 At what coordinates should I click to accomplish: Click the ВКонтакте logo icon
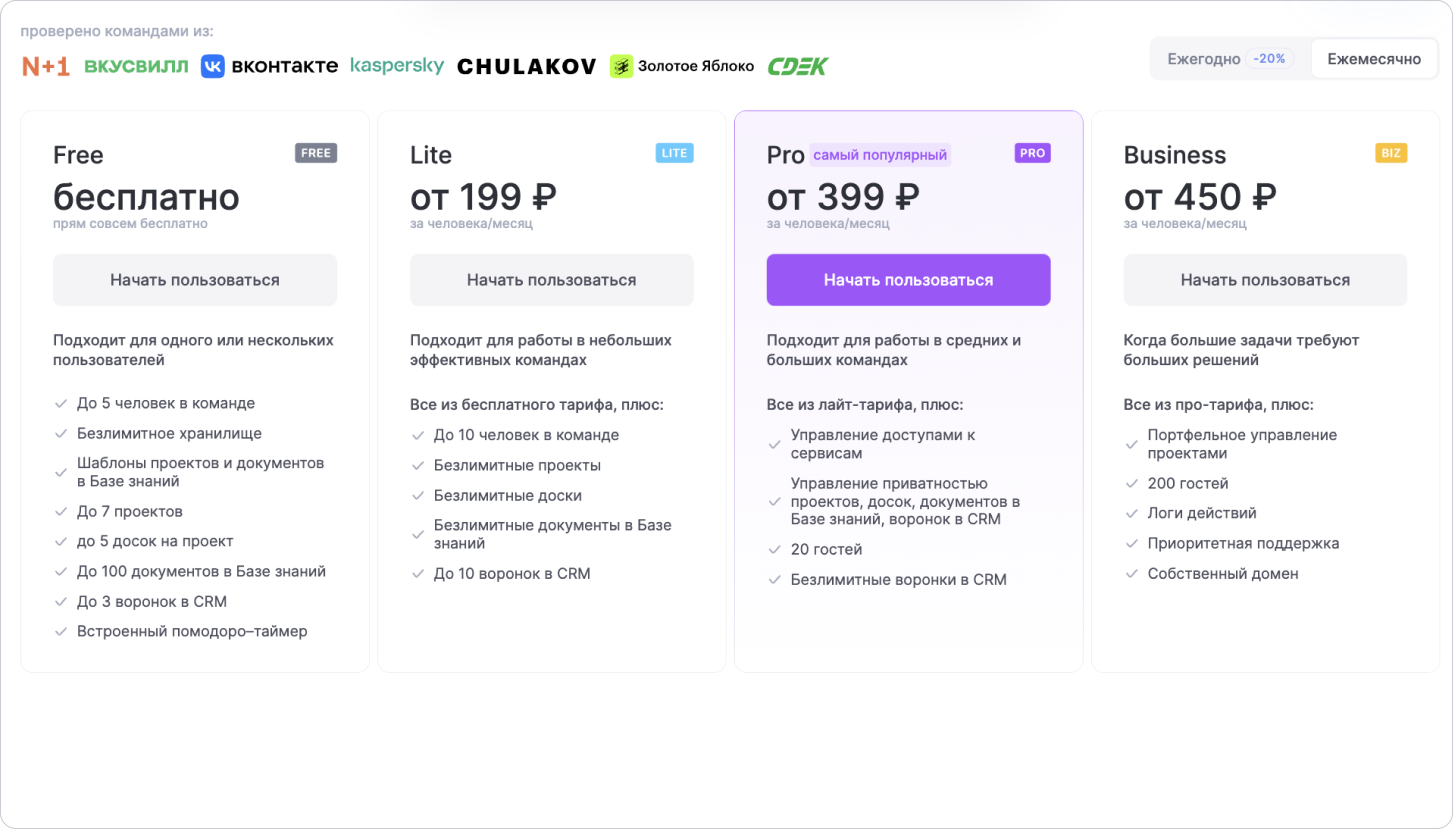[212, 66]
